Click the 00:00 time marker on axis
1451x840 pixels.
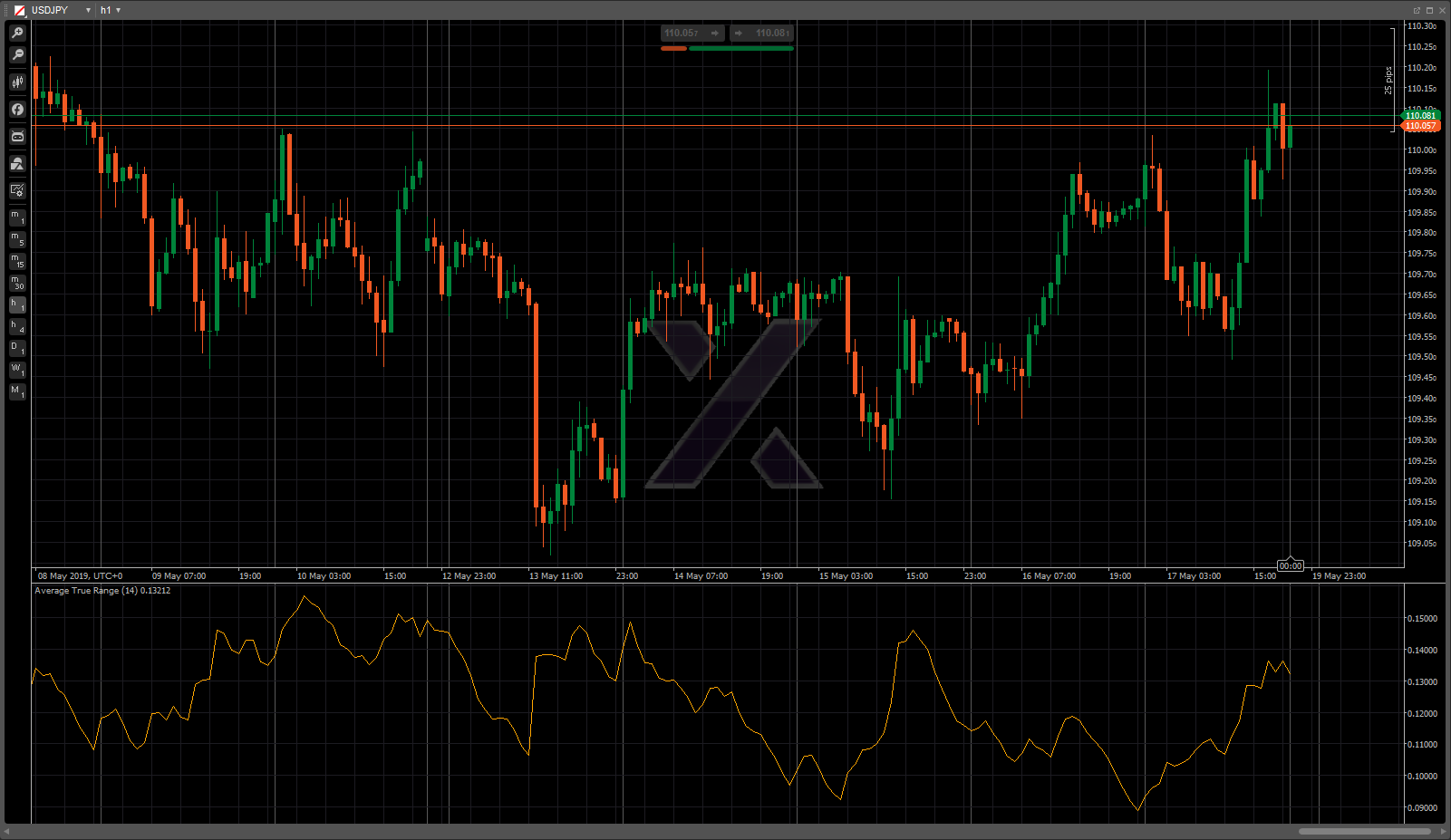pyautogui.click(x=1290, y=565)
